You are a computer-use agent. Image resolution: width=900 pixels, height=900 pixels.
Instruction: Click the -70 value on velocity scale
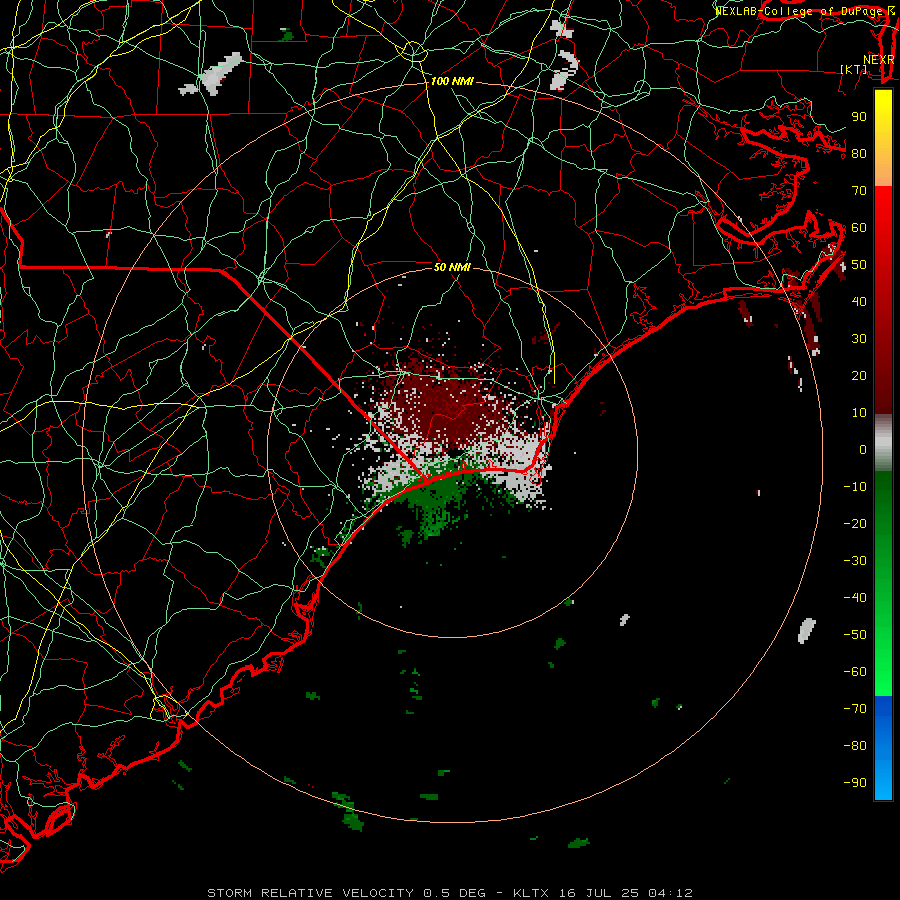coord(855,709)
